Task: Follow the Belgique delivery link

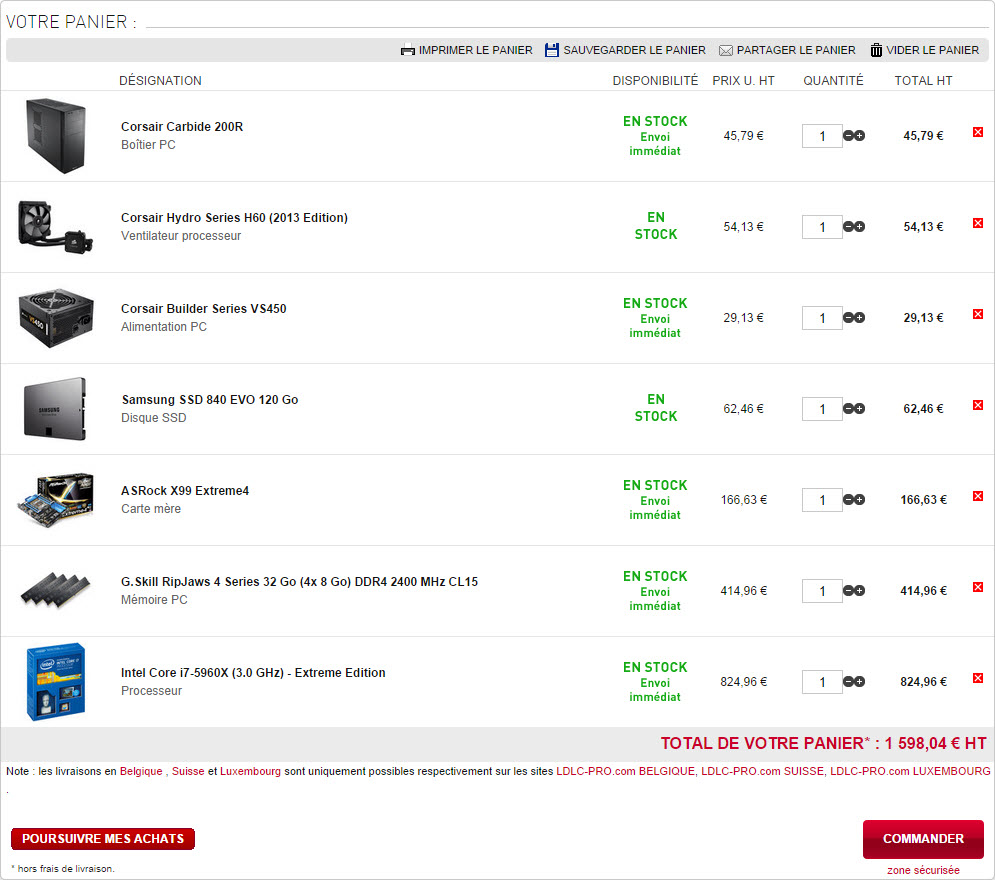Action: [141, 772]
